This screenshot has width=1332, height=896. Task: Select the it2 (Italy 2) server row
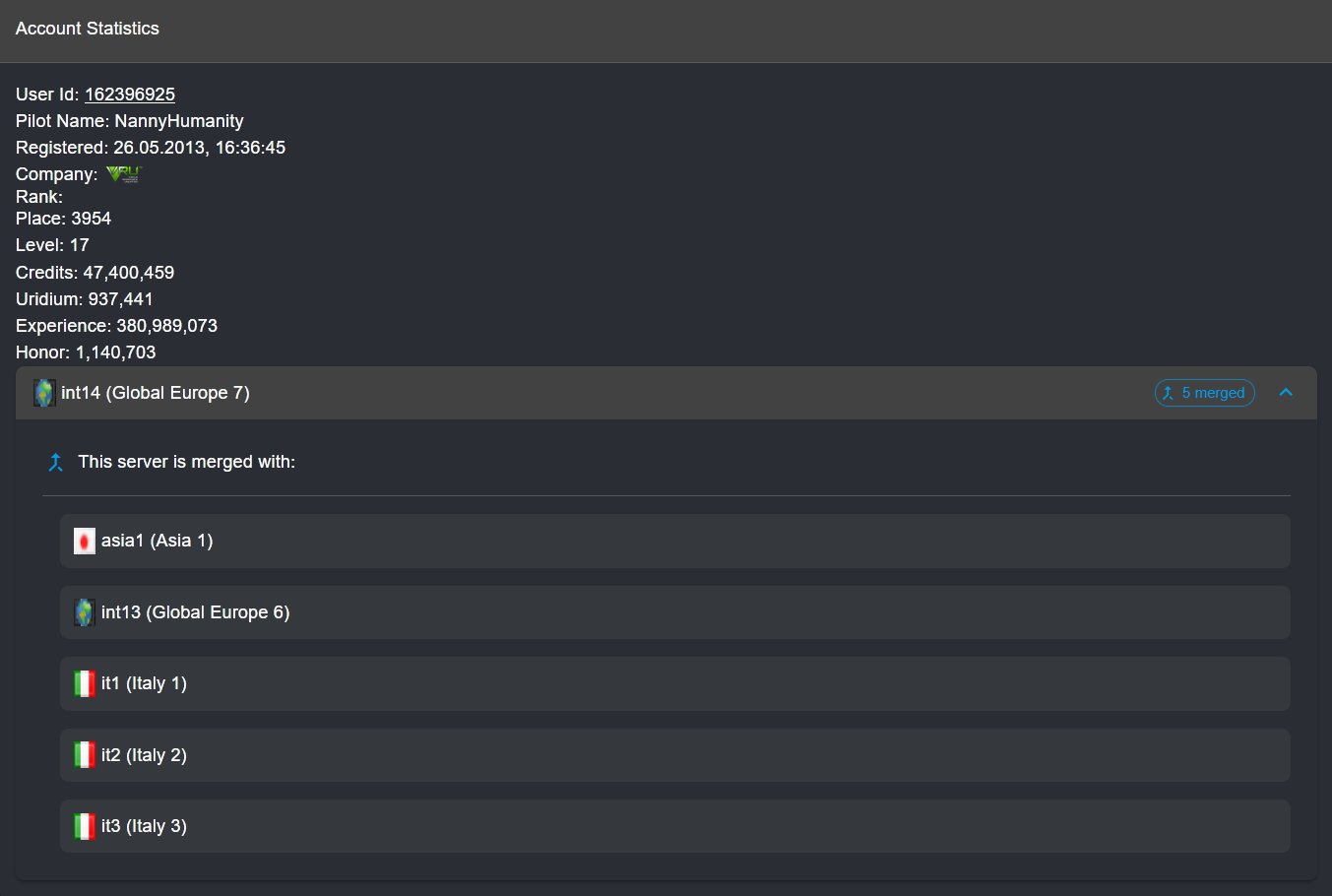[x=675, y=755]
